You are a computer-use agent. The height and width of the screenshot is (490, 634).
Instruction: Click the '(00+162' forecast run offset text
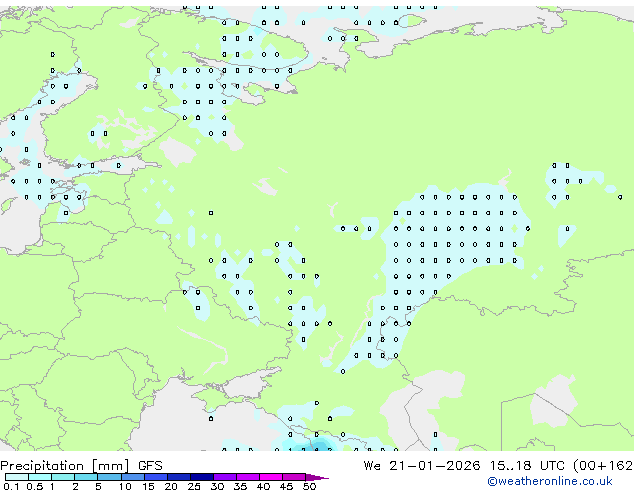point(603,466)
